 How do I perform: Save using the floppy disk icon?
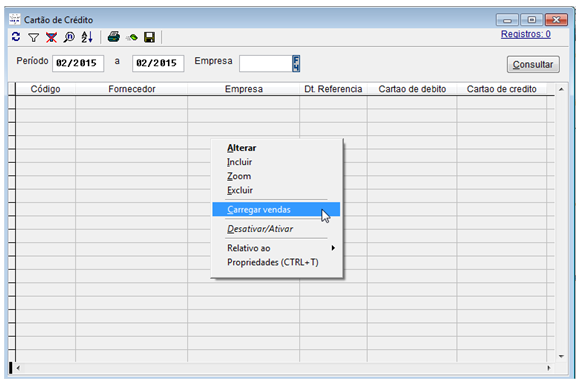[149, 37]
